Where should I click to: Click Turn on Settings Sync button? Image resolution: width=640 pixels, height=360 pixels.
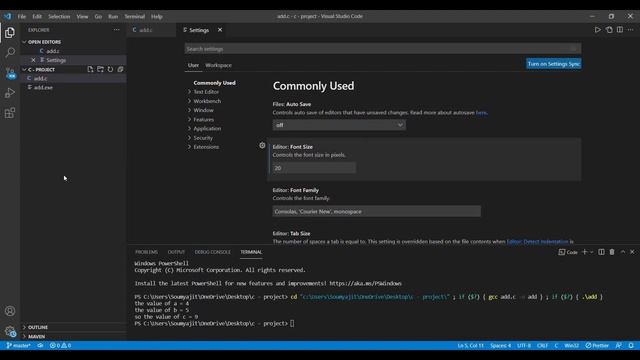point(554,64)
